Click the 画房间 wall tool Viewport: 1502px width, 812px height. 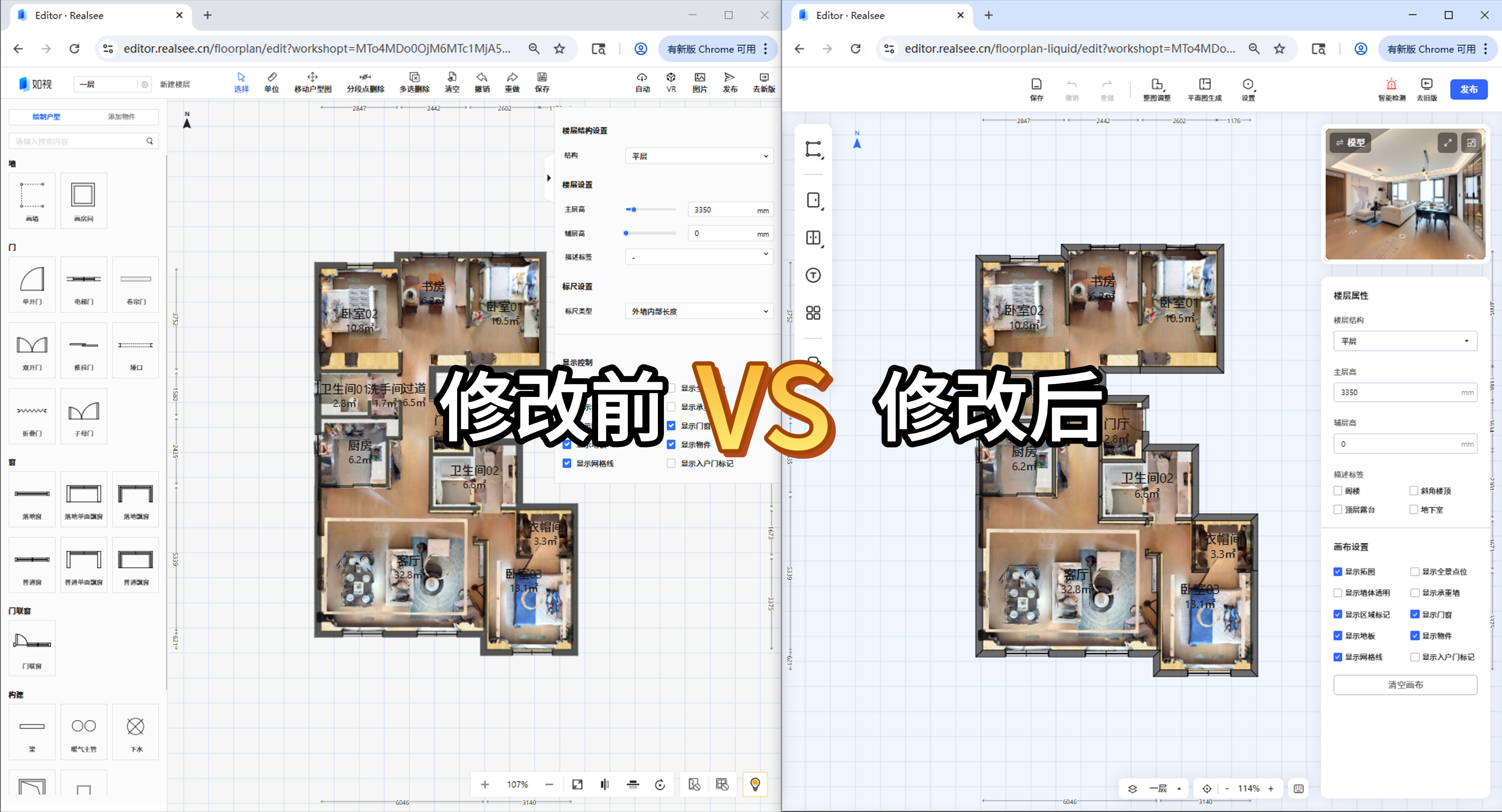83,200
